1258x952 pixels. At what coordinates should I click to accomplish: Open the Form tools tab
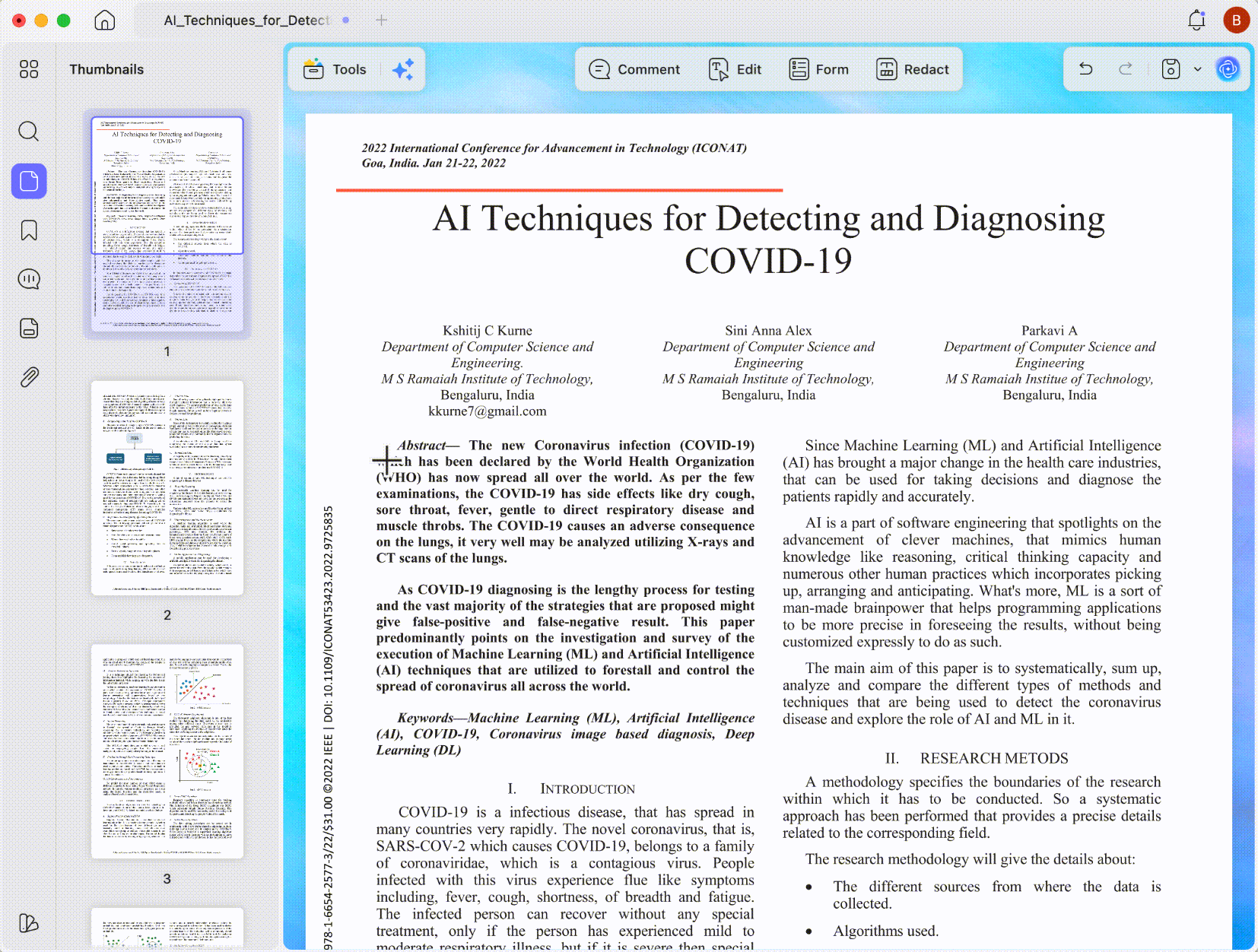[818, 69]
